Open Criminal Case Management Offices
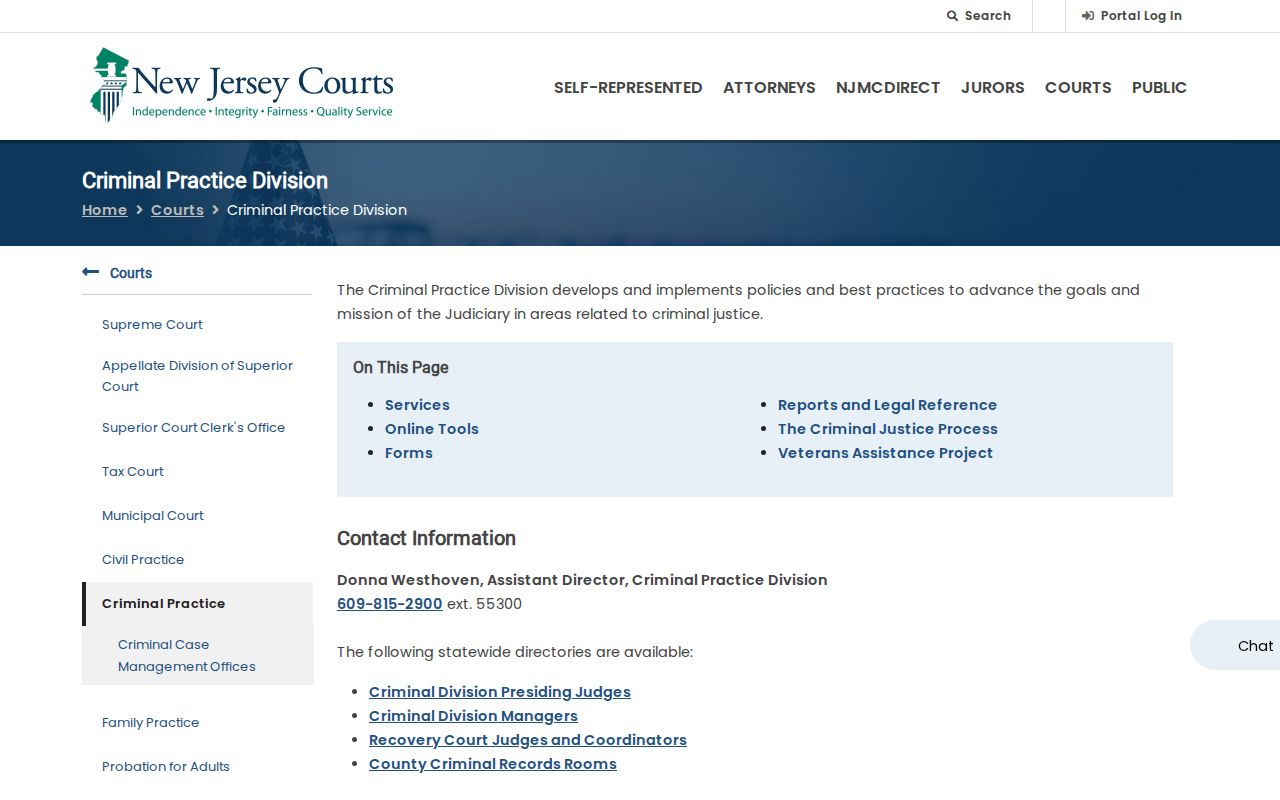1280x800 pixels. pyautogui.click(x=187, y=655)
